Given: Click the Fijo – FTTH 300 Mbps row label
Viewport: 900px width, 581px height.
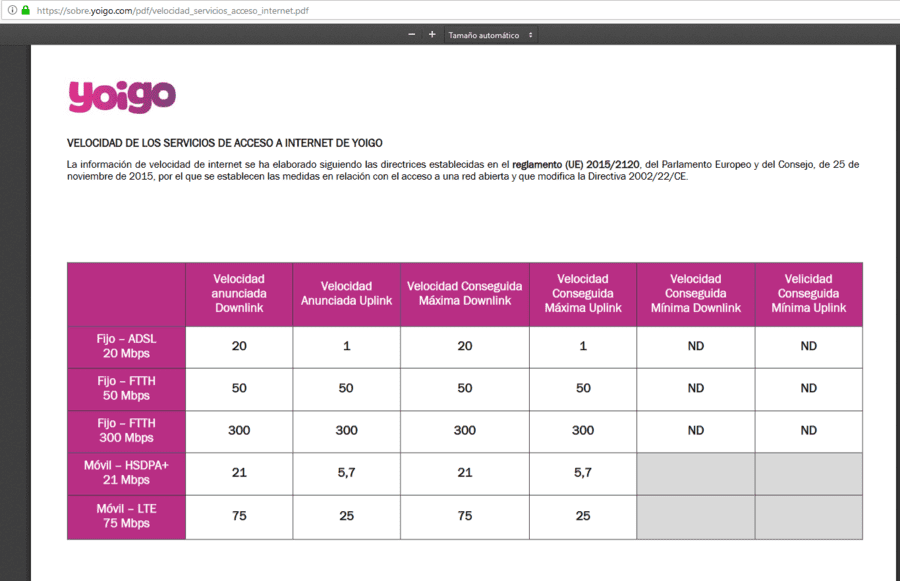Looking at the screenshot, I should click(126, 431).
